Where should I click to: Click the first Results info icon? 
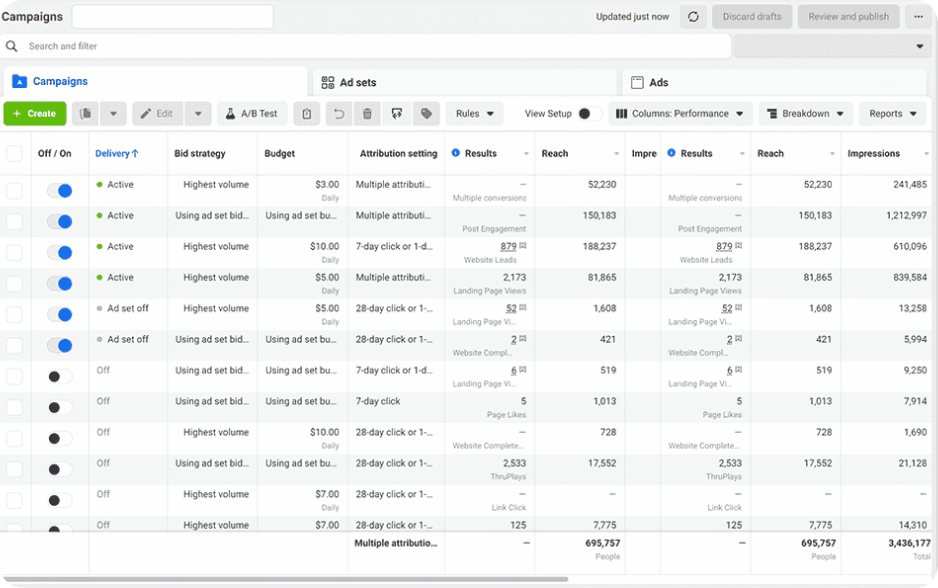tap(456, 153)
